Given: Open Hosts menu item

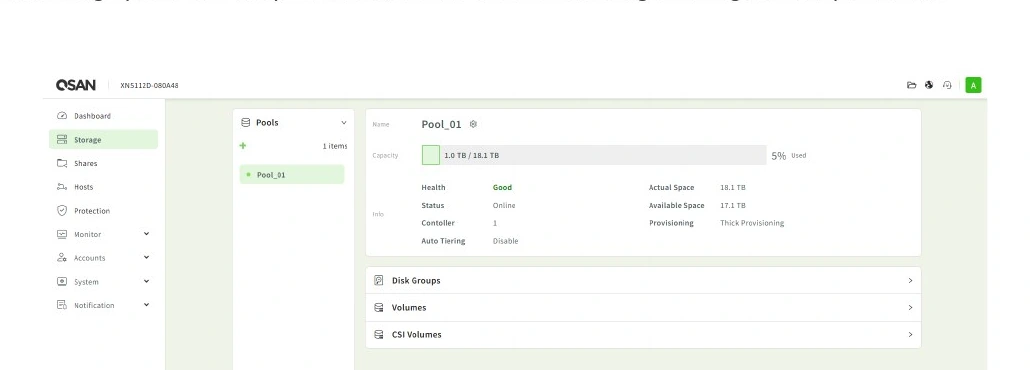Looking at the screenshot, I should tap(103, 187).
